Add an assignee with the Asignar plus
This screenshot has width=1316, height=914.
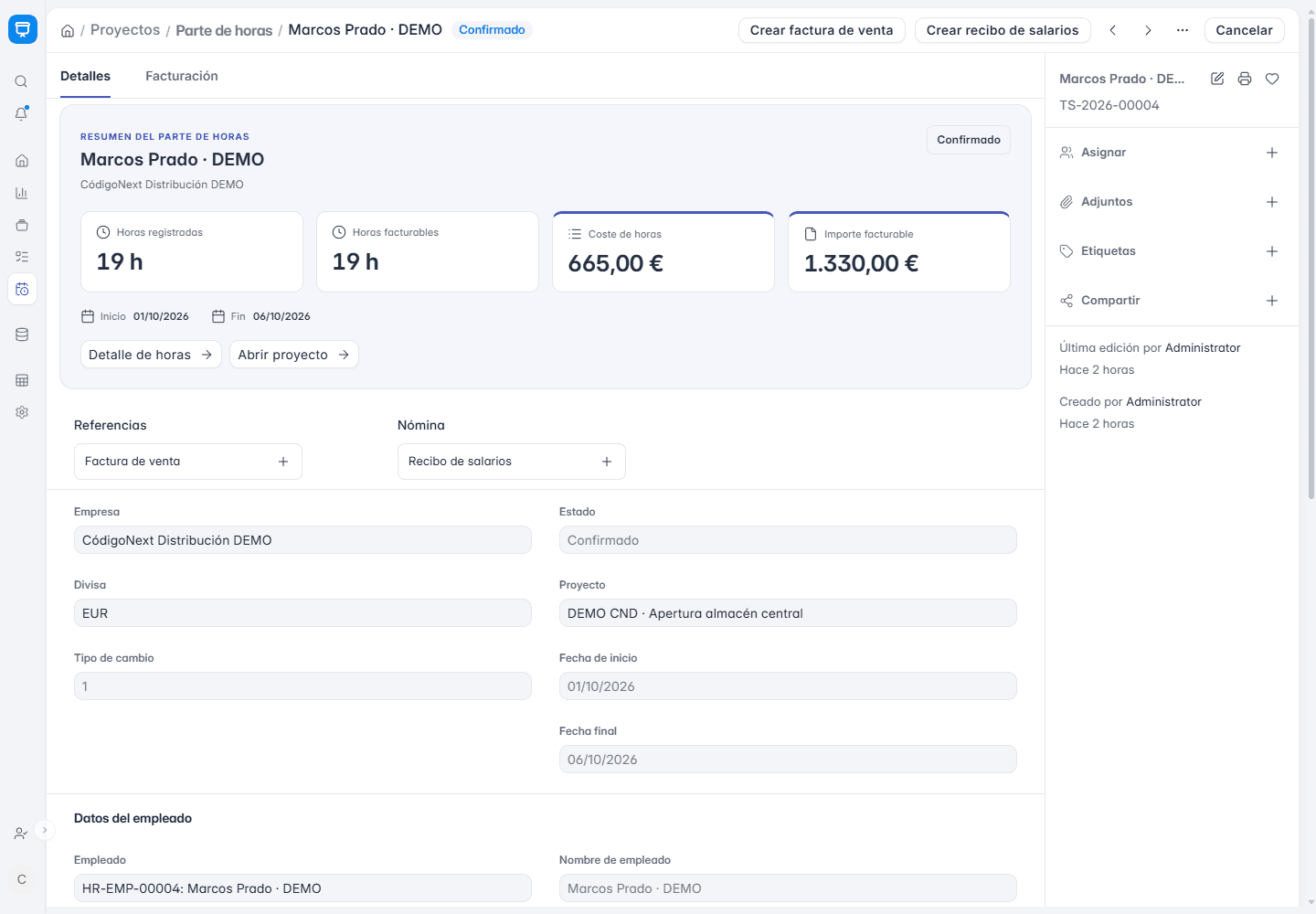coord(1272,153)
